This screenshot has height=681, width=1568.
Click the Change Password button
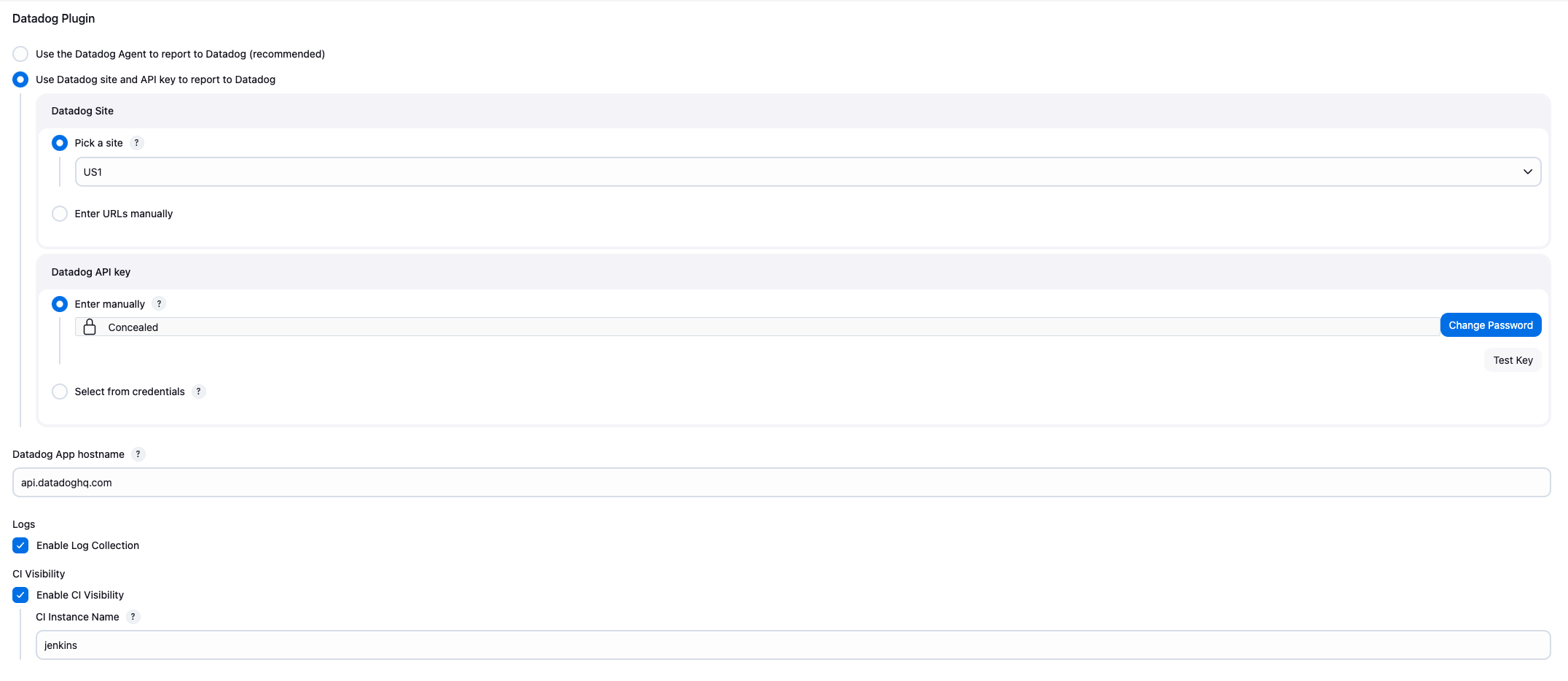pos(1491,325)
